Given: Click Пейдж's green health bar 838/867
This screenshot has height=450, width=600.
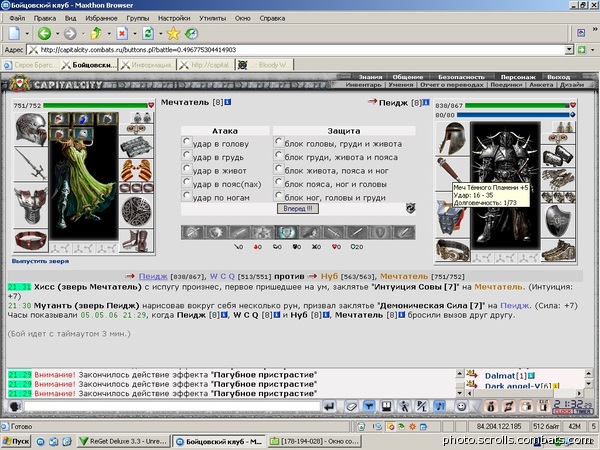Looking at the screenshot, I should 517,105.
